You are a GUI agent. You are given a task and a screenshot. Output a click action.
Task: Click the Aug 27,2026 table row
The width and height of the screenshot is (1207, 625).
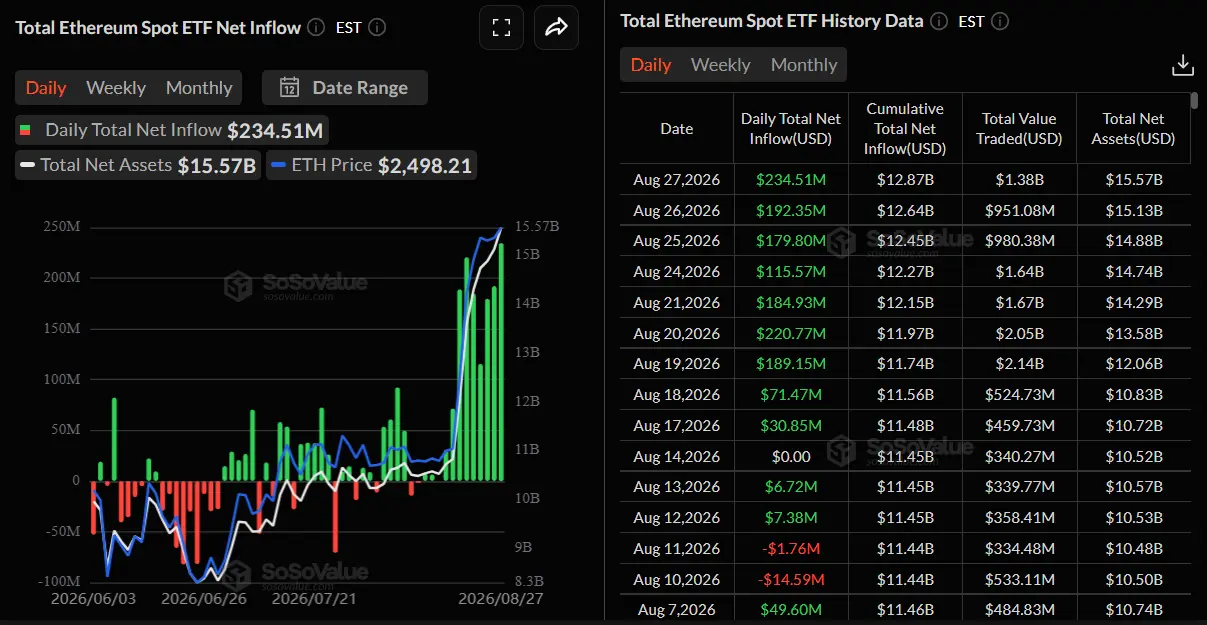[905, 180]
